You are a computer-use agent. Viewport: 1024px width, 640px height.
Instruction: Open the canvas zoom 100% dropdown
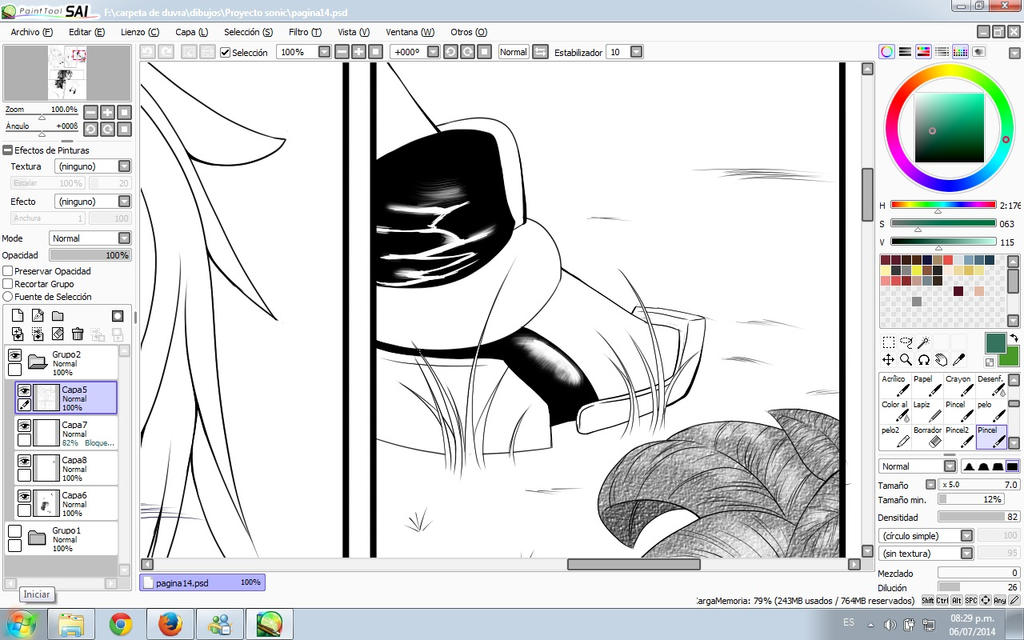(x=324, y=52)
